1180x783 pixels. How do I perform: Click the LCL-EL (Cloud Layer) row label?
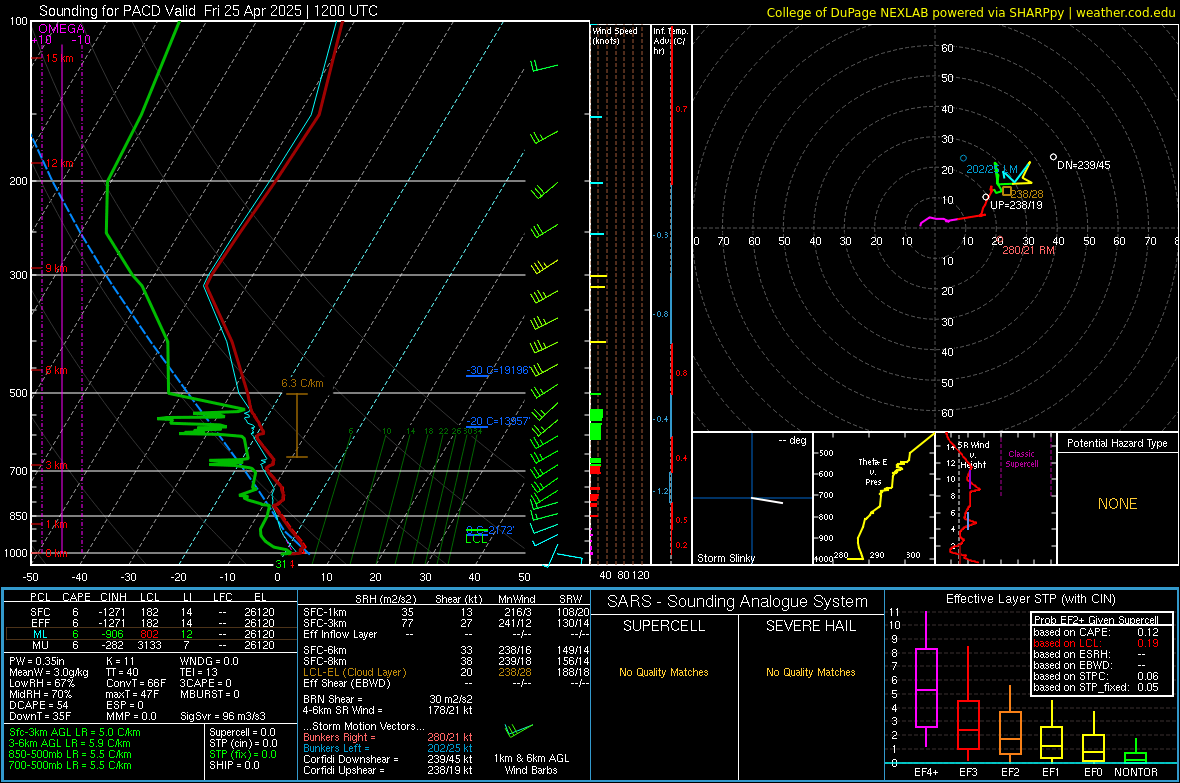(354, 672)
